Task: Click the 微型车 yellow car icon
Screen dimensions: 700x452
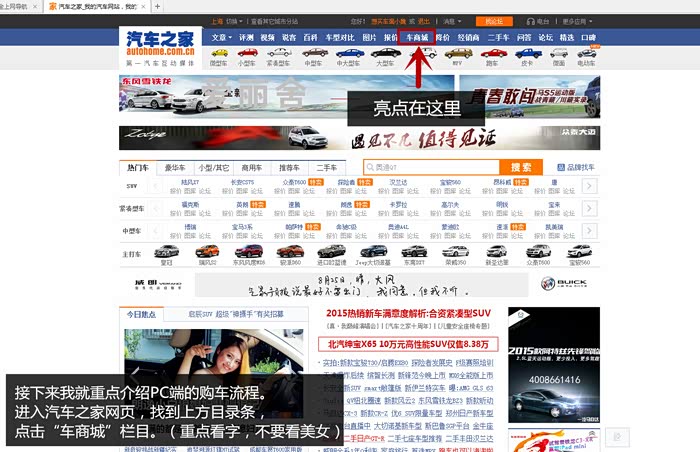Action: 219,53
